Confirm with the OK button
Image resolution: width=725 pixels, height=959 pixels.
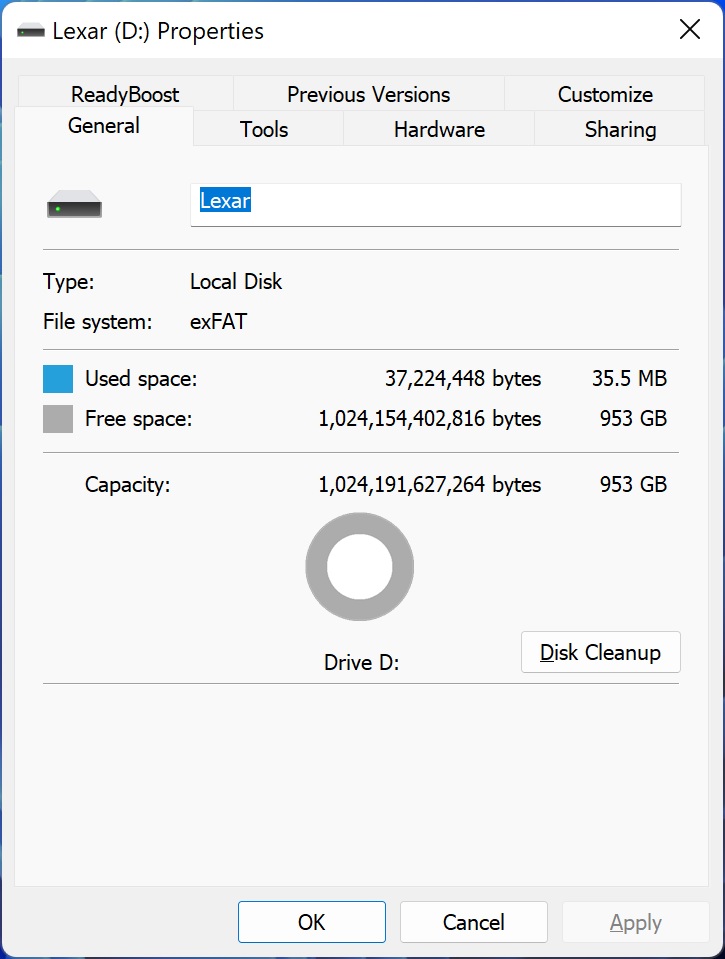click(x=311, y=922)
